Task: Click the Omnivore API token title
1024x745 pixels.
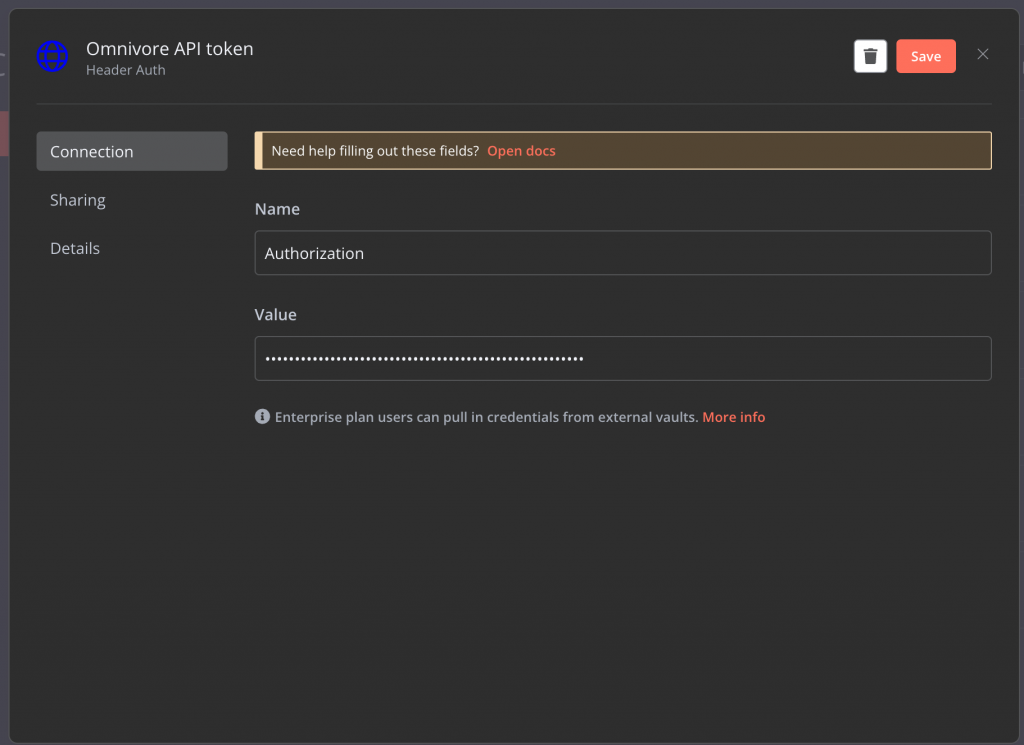Action: (x=170, y=49)
